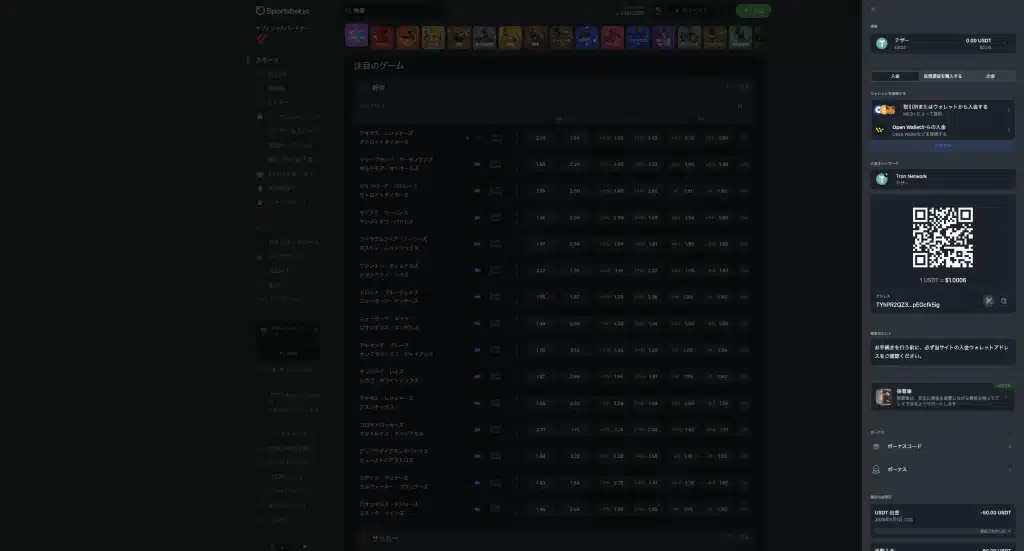Click the ボーナス gift icon
Image resolution: width=1024 pixels, height=551 pixels.
(877, 469)
